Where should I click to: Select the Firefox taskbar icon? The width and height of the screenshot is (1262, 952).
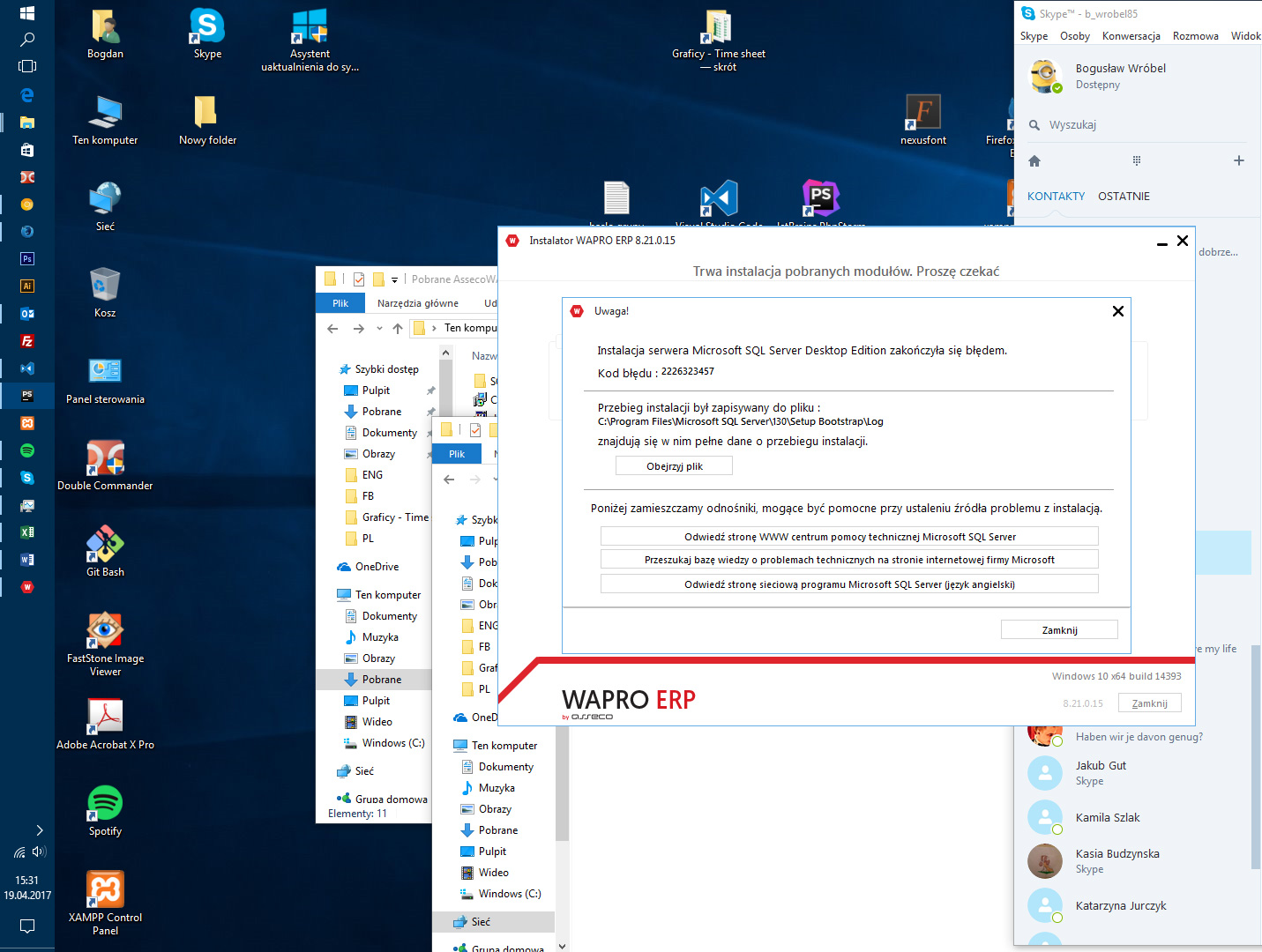click(x=27, y=231)
